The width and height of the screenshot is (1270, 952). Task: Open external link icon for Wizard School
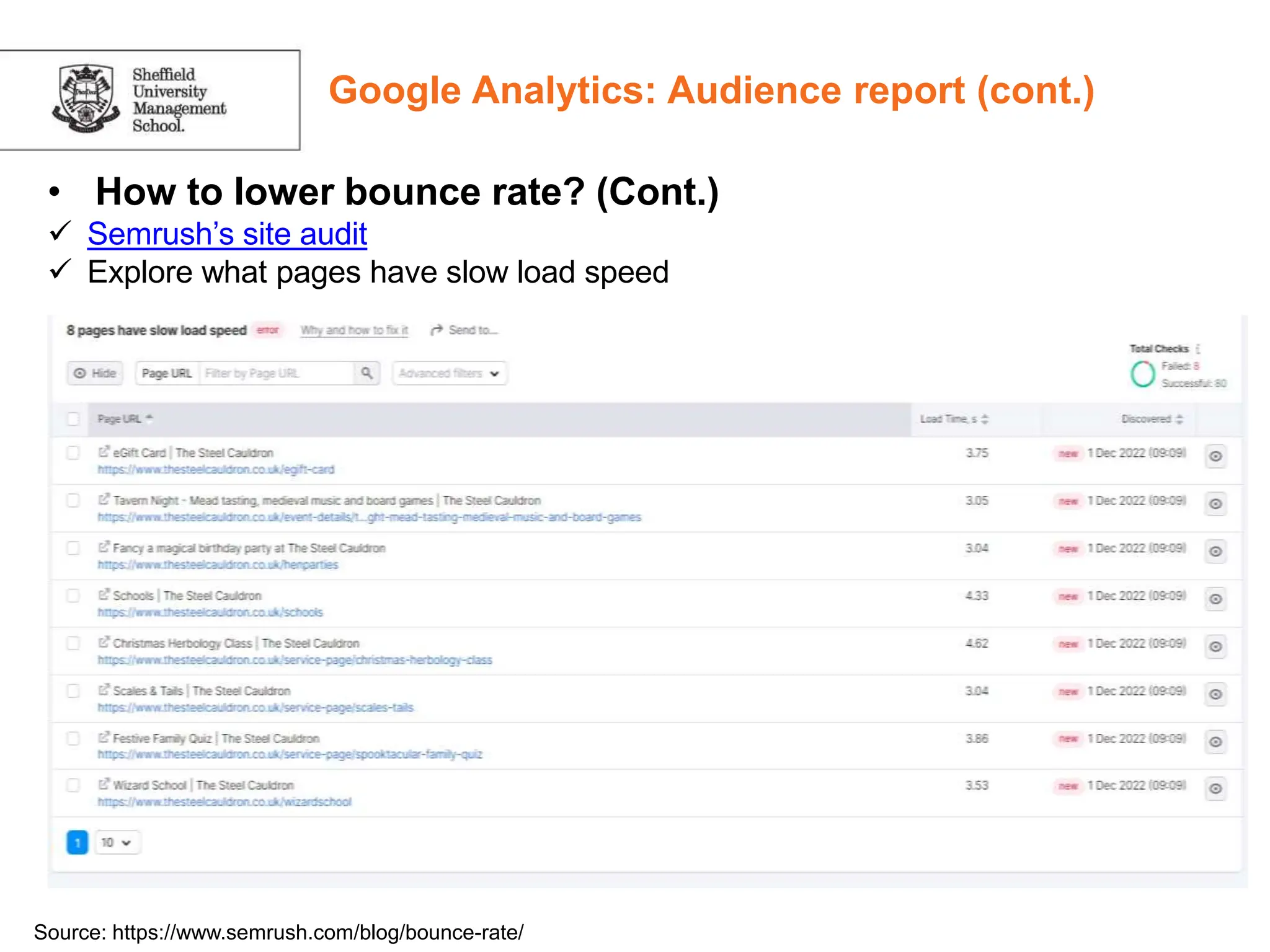tap(104, 784)
